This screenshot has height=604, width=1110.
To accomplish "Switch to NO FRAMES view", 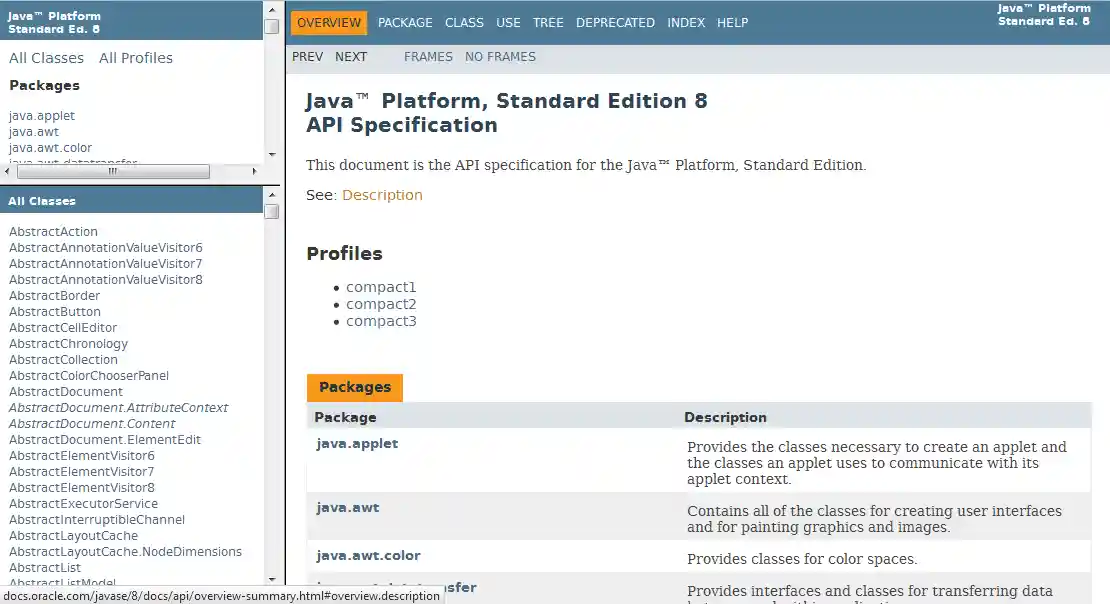I will pyautogui.click(x=500, y=56).
